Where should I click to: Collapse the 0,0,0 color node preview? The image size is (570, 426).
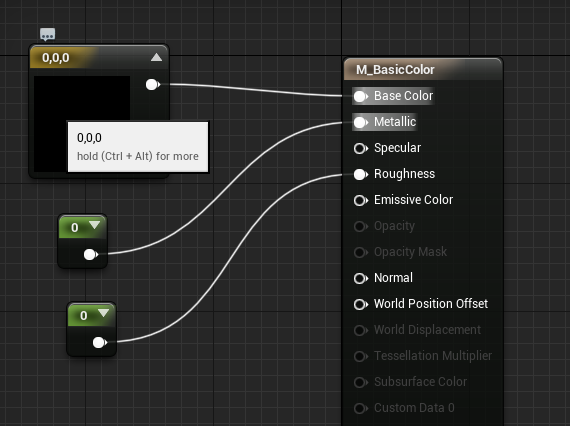click(x=156, y=57)
